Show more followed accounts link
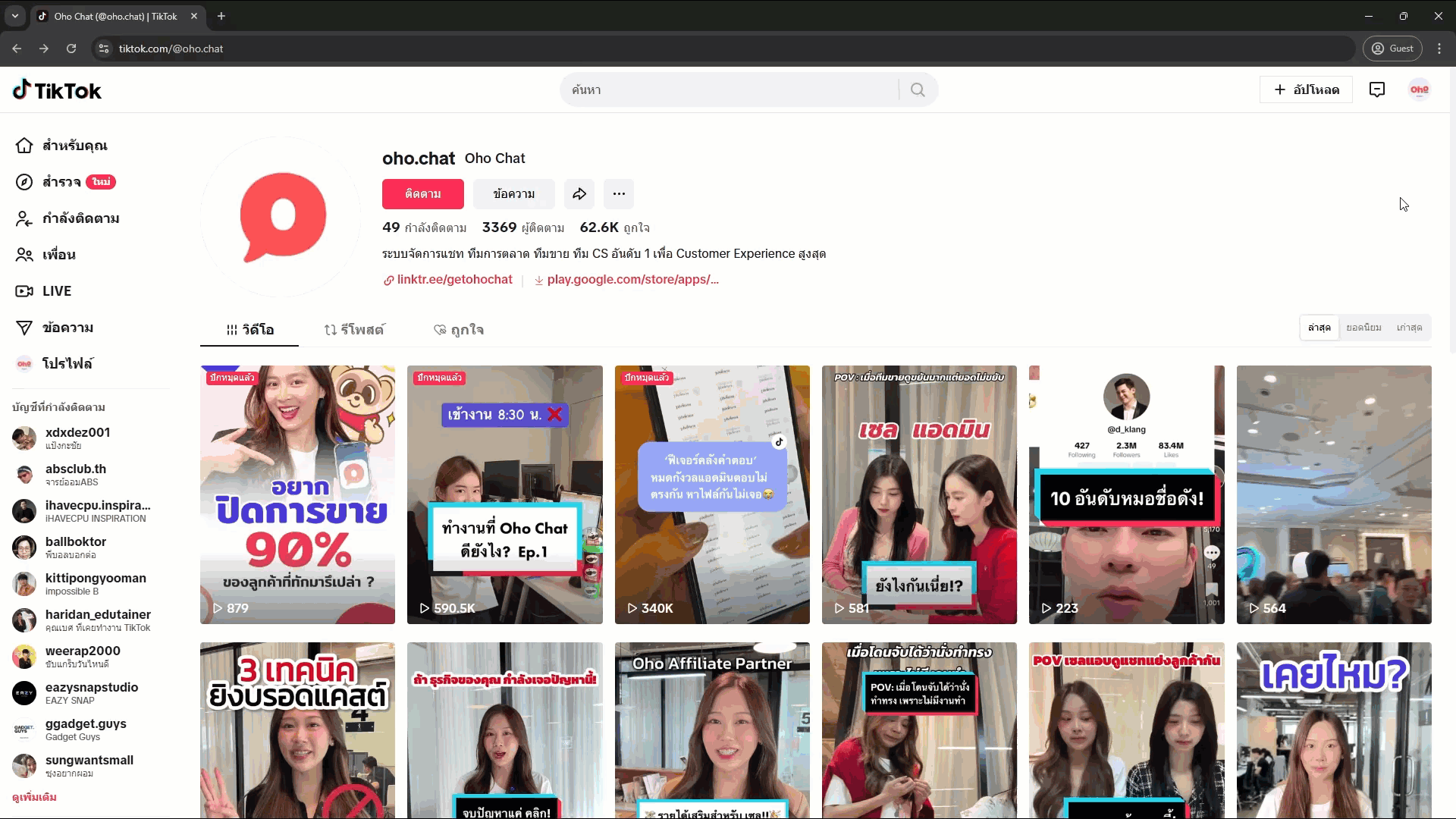1456x819 pixels. [x=35, y=797]
